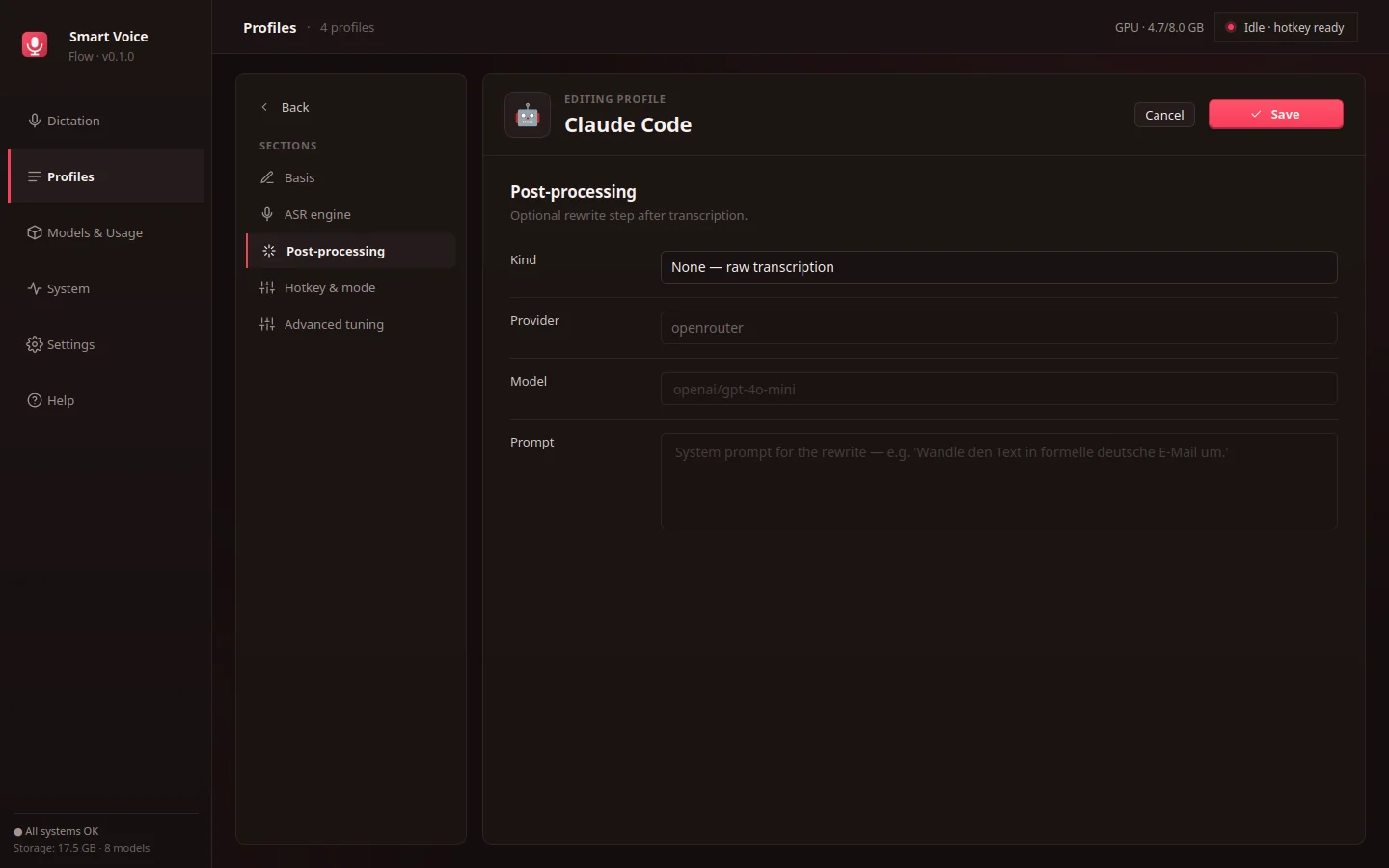Screen dimensions: 1389x868
Task: Open the Advanced tuning section
Action: (351, 324)
